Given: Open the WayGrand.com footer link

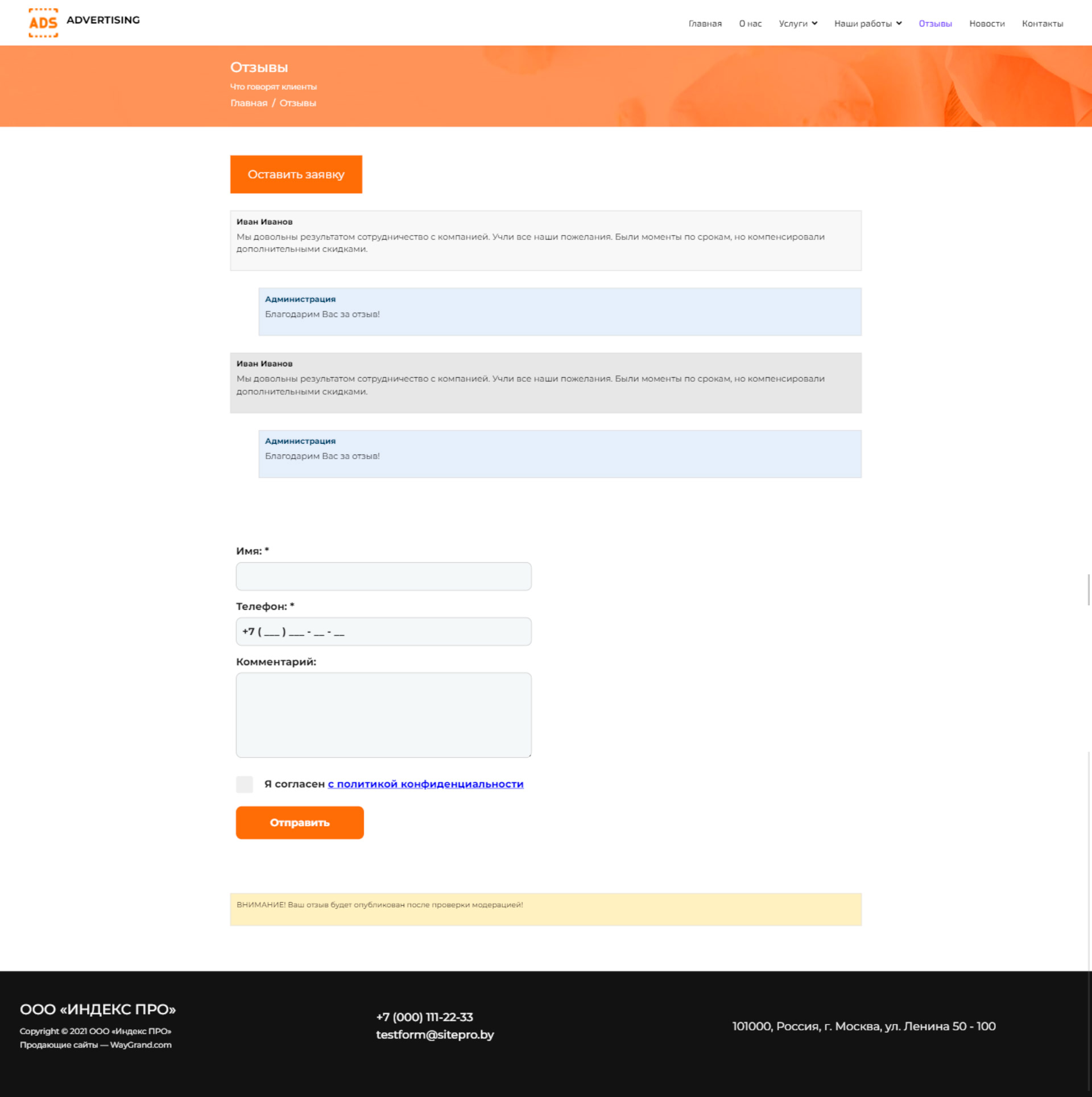Looking at the screenshot, I should [140, 1044].
